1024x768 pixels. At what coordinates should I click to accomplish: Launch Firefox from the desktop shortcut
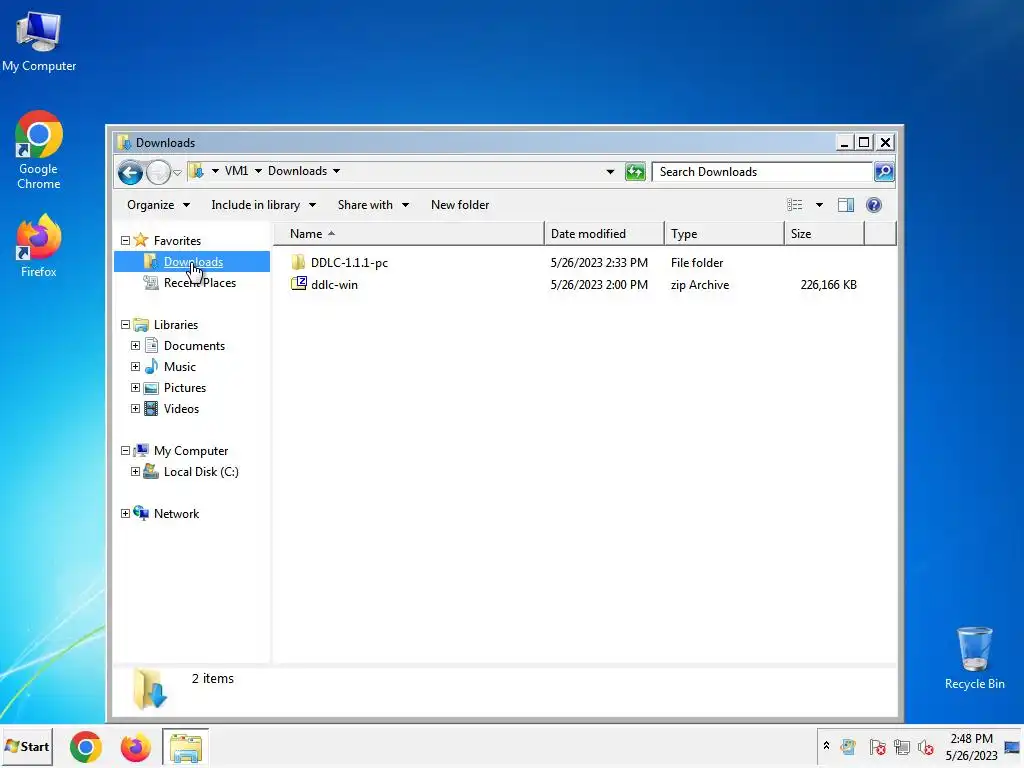(39, 246)
